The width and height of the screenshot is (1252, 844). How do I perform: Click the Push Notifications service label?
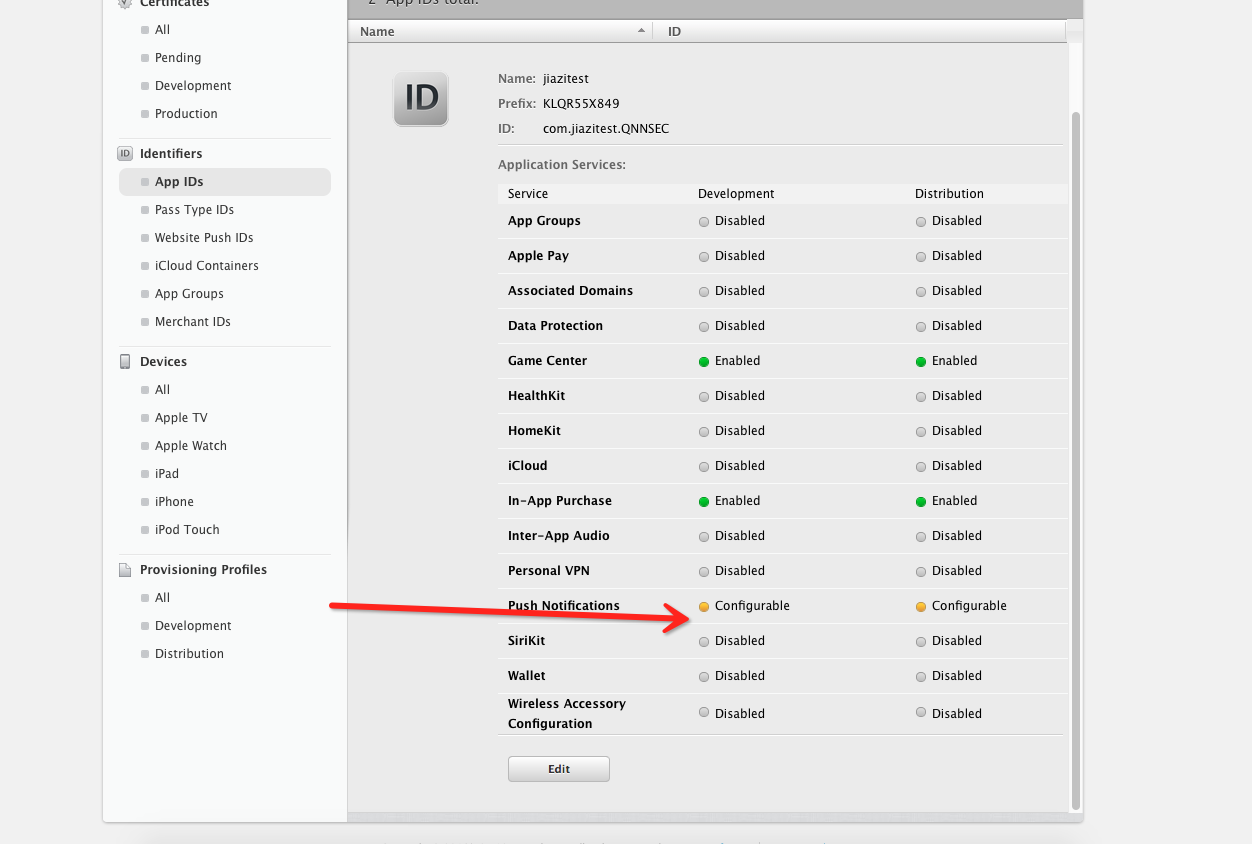(564, 606)
